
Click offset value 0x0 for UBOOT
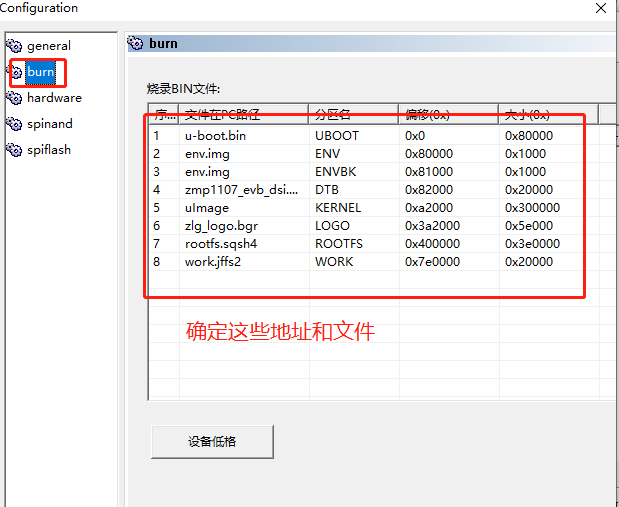click(415, 136)
